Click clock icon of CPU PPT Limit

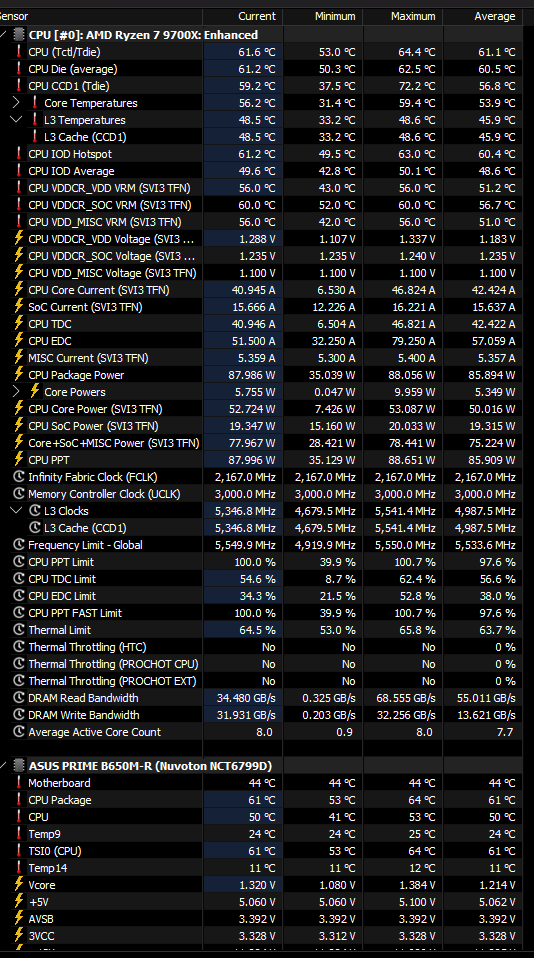[19, 562]
